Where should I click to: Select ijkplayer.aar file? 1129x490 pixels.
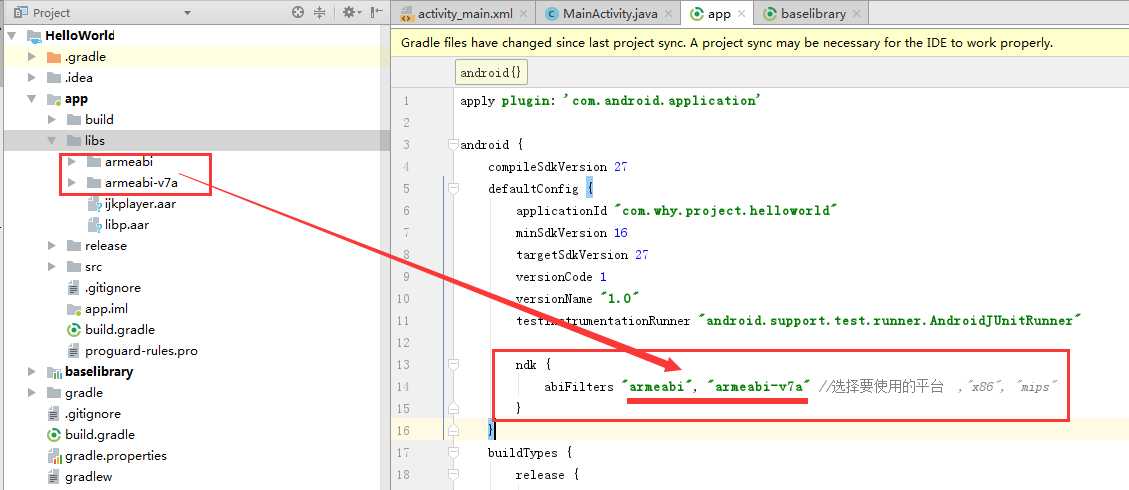tap(140, 204)
